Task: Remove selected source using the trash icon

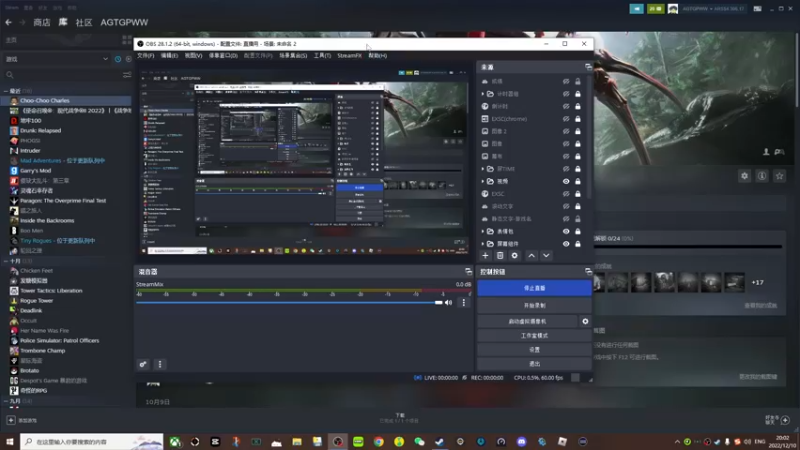Action: pos(500,256)
